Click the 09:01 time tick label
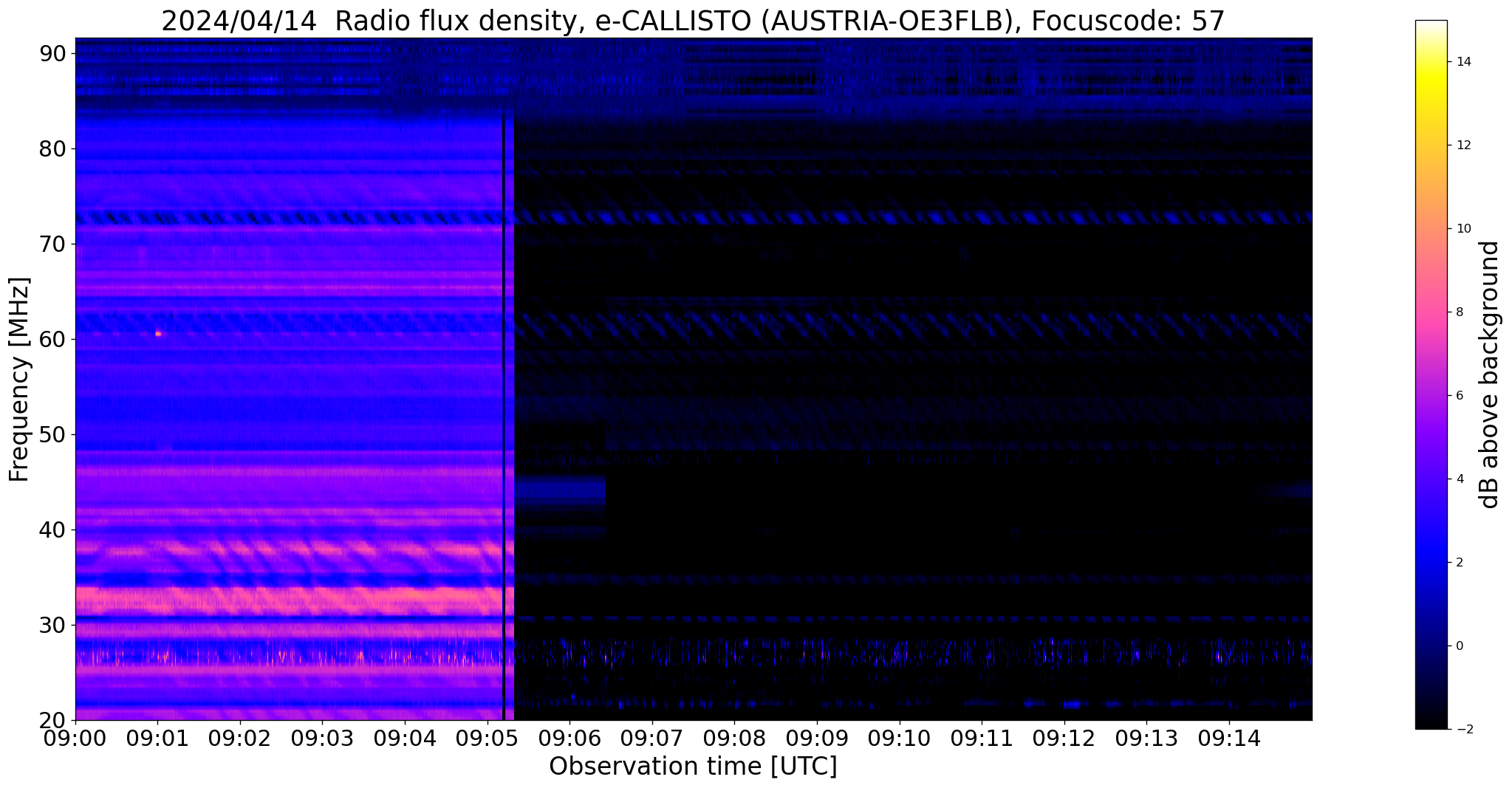Viewport: 1512px width, 788px height. (x=157, y=738)
